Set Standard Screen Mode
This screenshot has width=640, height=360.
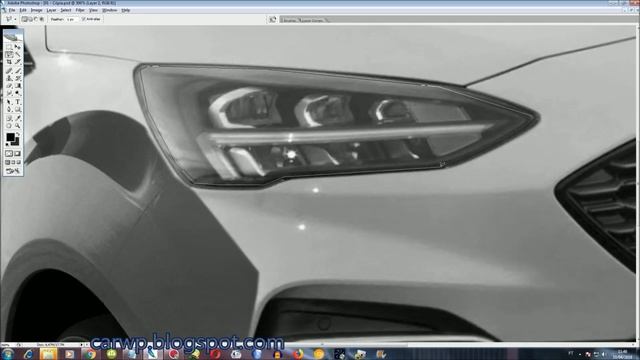point(7,162)
